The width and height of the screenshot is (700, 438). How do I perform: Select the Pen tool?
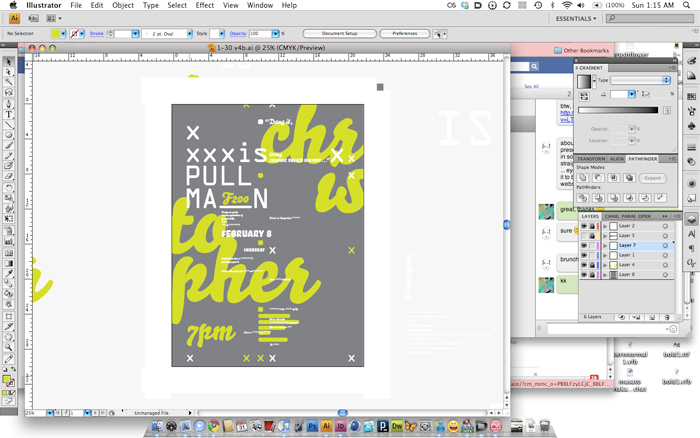coord(8,104)
